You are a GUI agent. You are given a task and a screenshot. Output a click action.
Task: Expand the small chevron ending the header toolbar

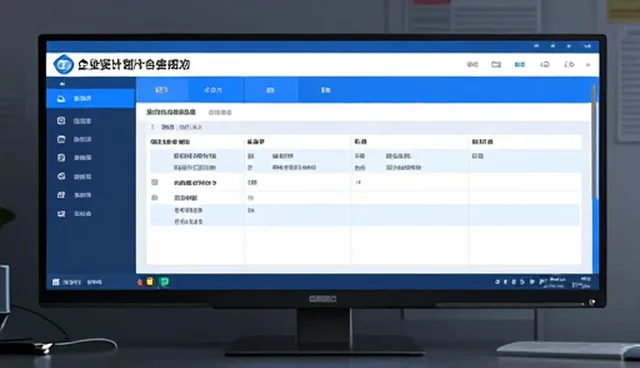588,64
